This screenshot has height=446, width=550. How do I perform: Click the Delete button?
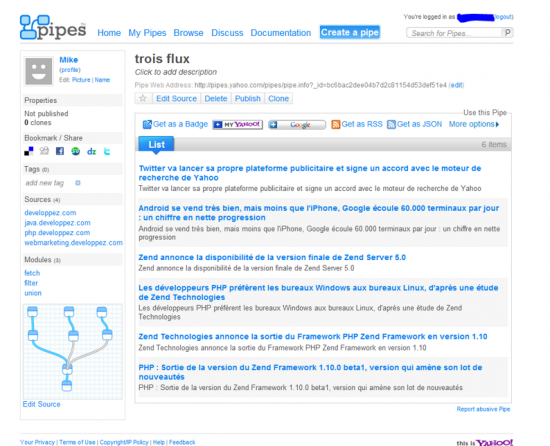[x=216, y=99]
